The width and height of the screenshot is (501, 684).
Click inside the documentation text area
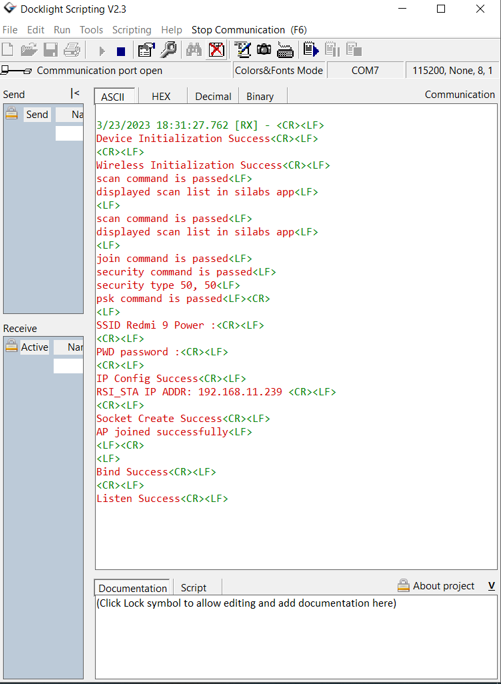click(296, 637)
